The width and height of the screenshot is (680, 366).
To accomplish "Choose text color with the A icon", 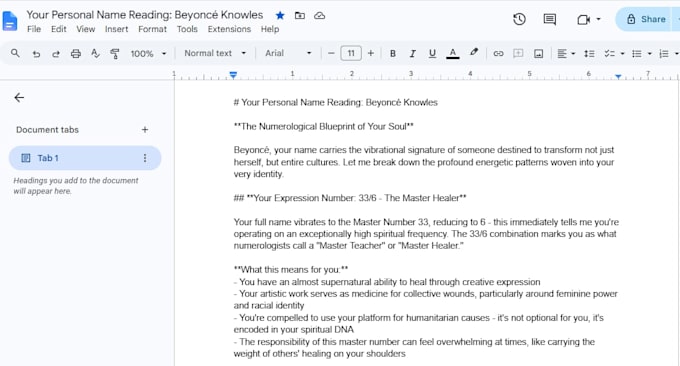I will point(452,53).
